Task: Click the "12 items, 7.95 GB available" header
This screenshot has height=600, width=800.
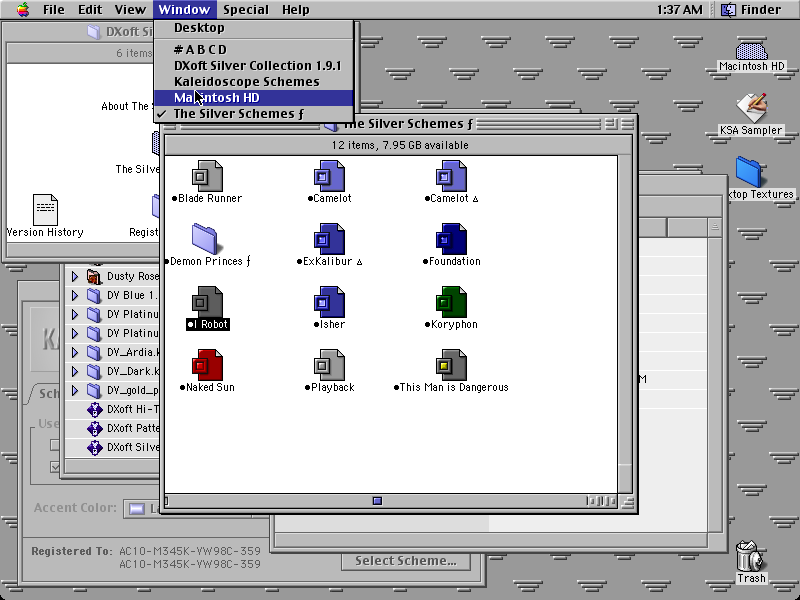Action: point(399,145)
